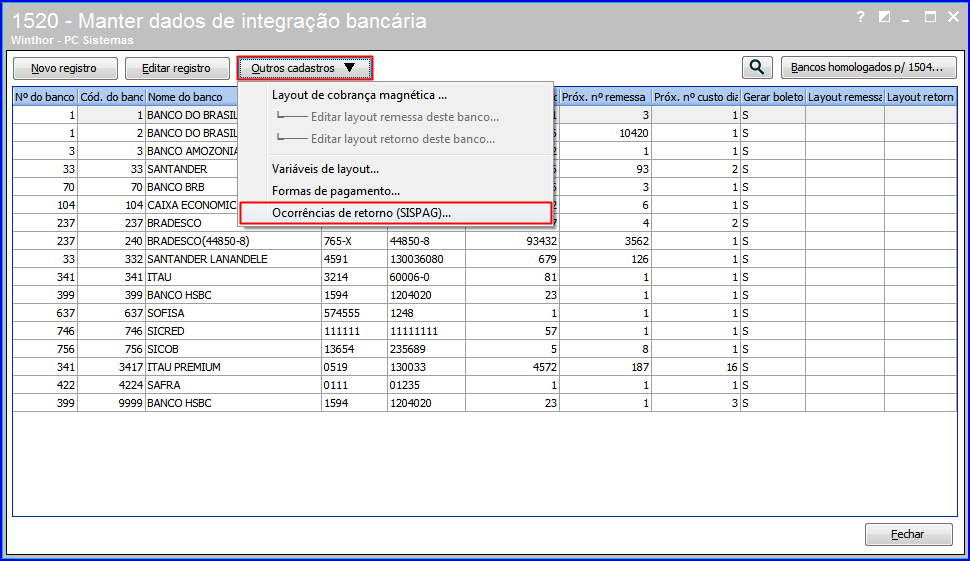Image resolution: width=970 pixels, height=561 pixels.
Task: Click the BANCO BRB name cell
Action: click(192, 187)
